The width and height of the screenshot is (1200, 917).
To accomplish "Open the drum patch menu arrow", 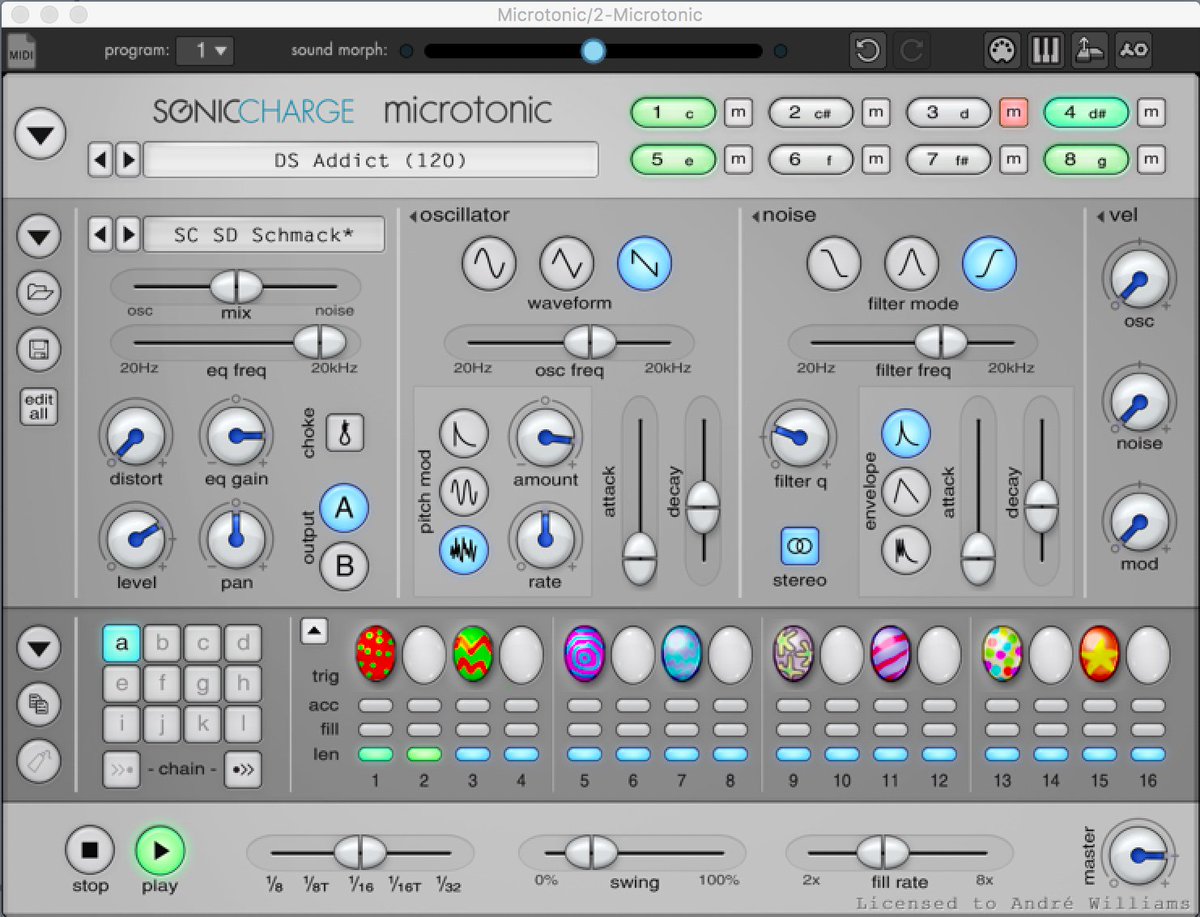I will pos(40,237).
